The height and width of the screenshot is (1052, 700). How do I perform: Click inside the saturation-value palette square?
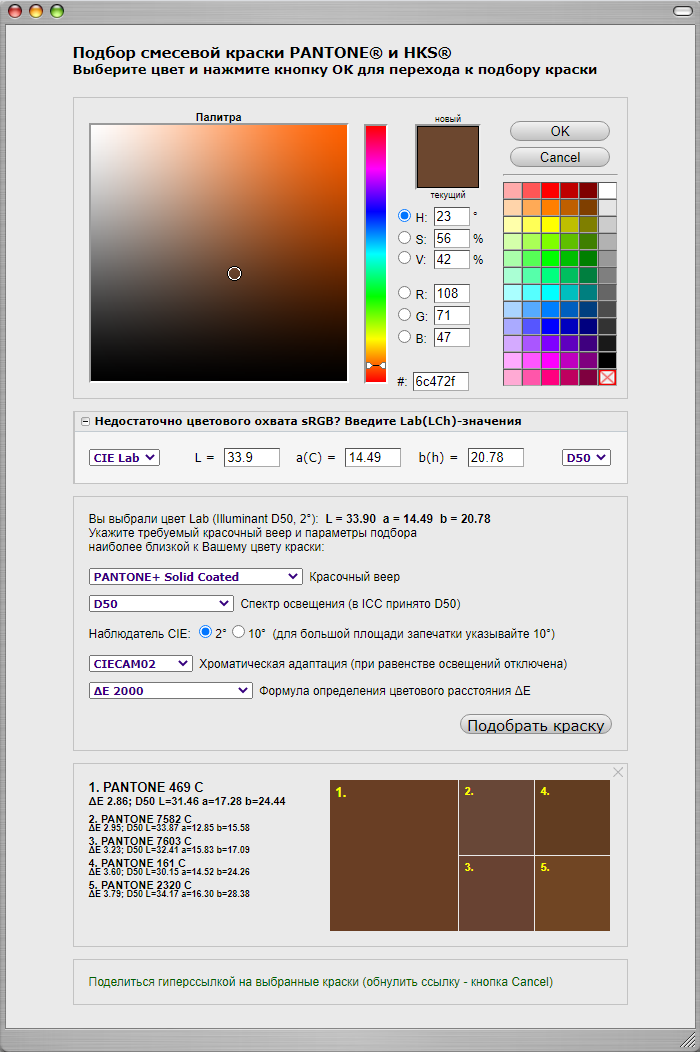point(219,253)
